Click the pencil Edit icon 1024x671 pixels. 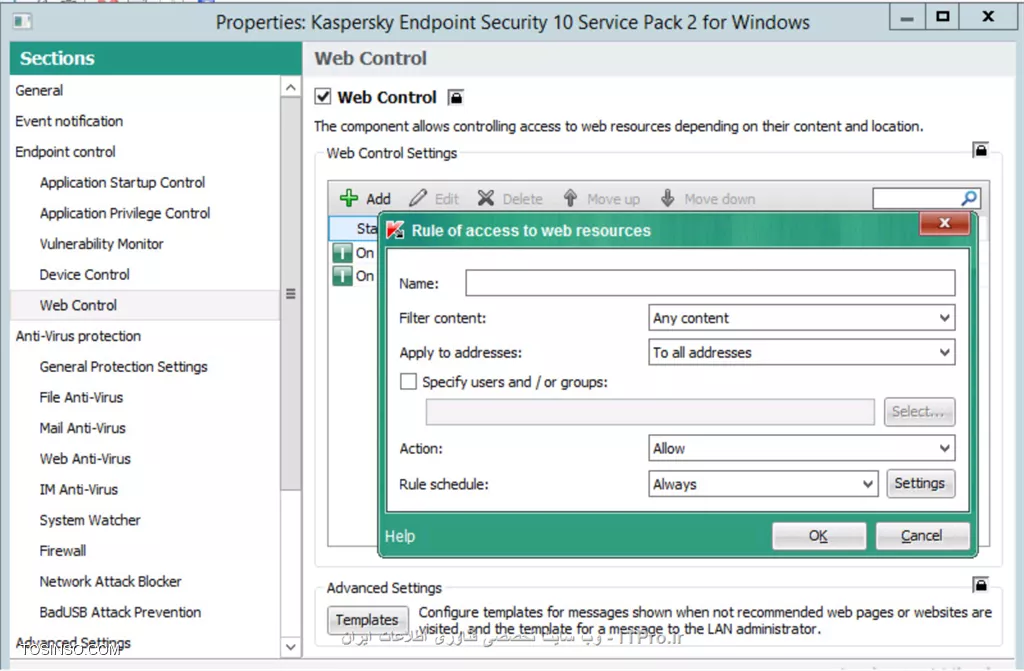[418, 198]
